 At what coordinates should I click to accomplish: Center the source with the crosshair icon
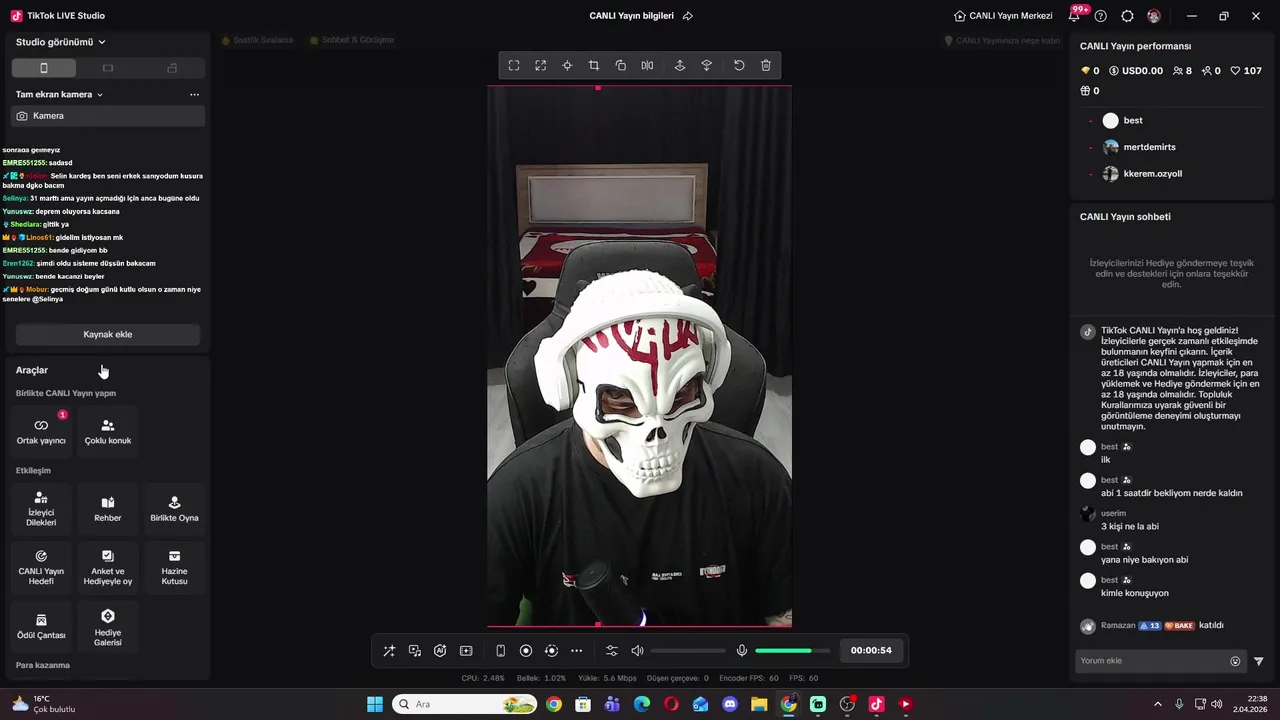coord(567,65)
